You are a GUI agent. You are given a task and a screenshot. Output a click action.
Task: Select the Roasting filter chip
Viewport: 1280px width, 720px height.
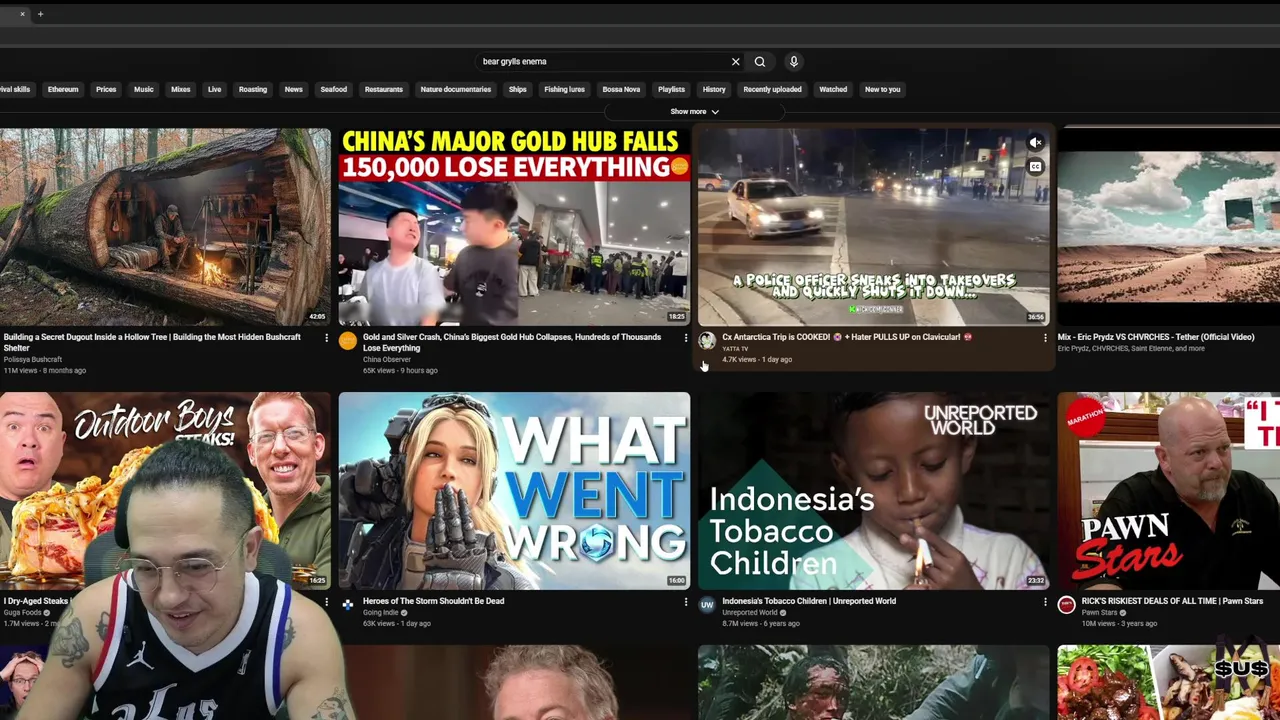253,89
